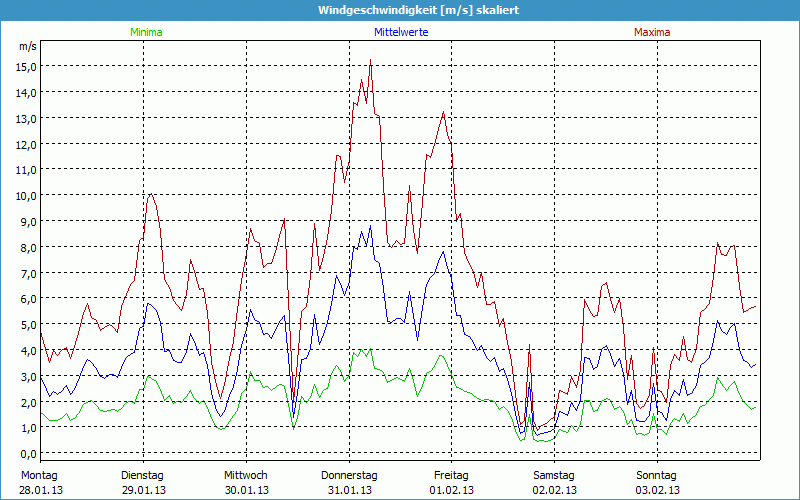Click the 10,0 y-axis value

27,196
